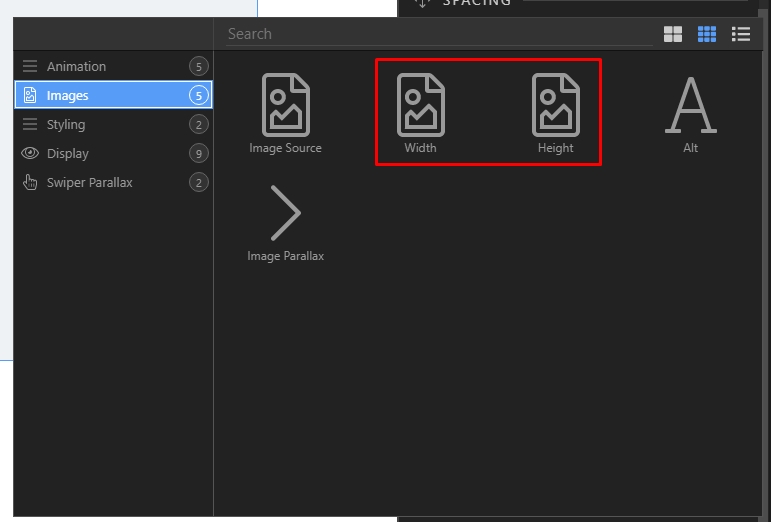Click the image icon beside Images
The height and width of the screenshot is (522, 771).
pyautogui.click(x=30, y=95)
